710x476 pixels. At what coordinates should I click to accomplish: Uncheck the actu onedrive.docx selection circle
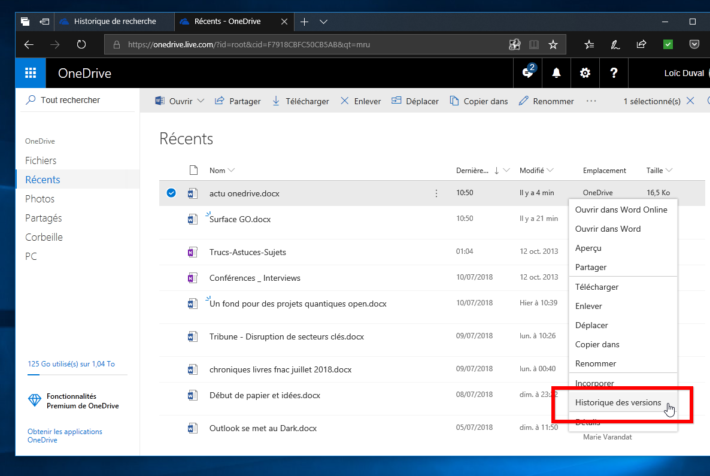171,193
